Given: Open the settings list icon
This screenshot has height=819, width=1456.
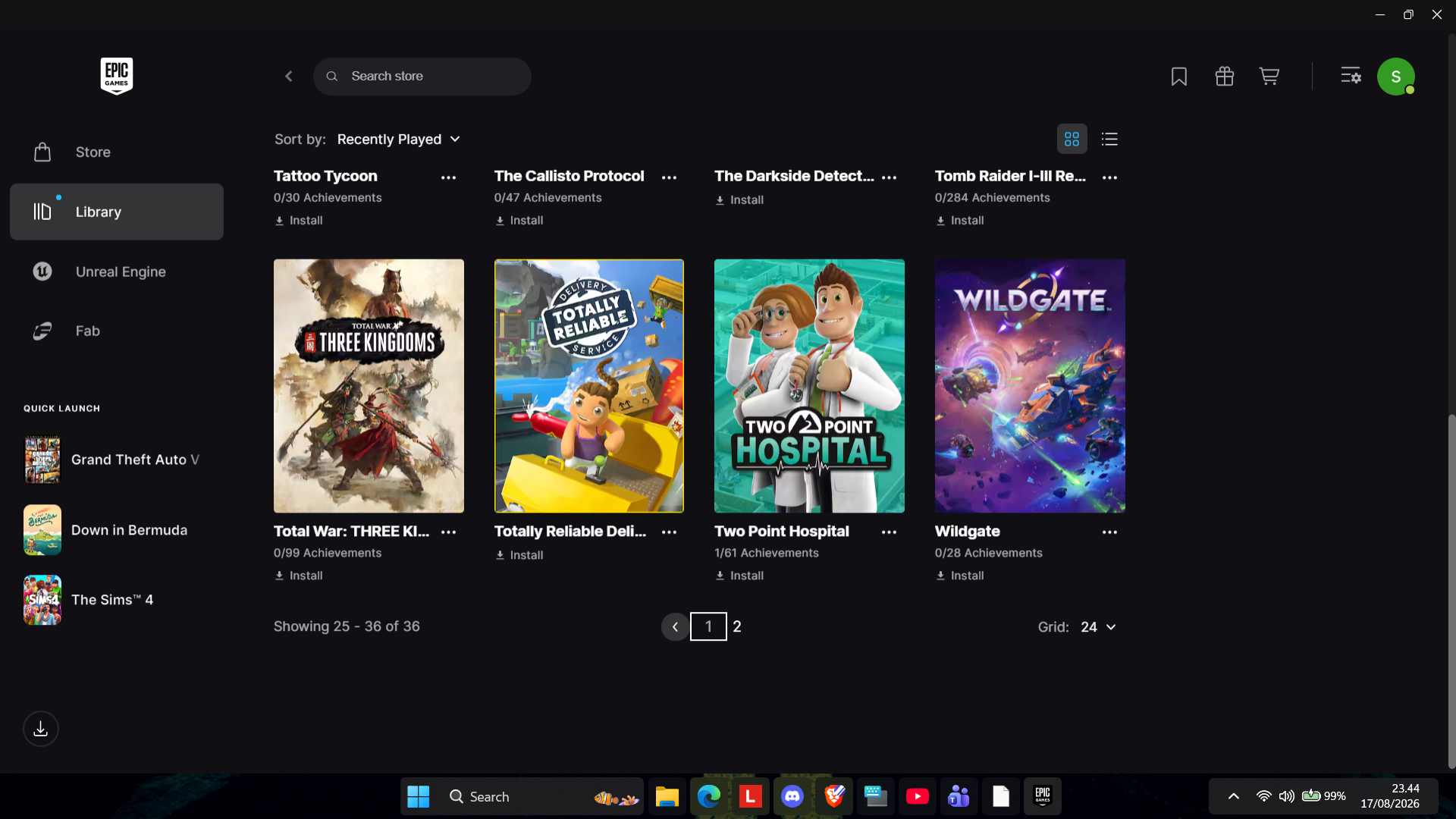Looking at the screenshot, I should (x=1351, y=76).
